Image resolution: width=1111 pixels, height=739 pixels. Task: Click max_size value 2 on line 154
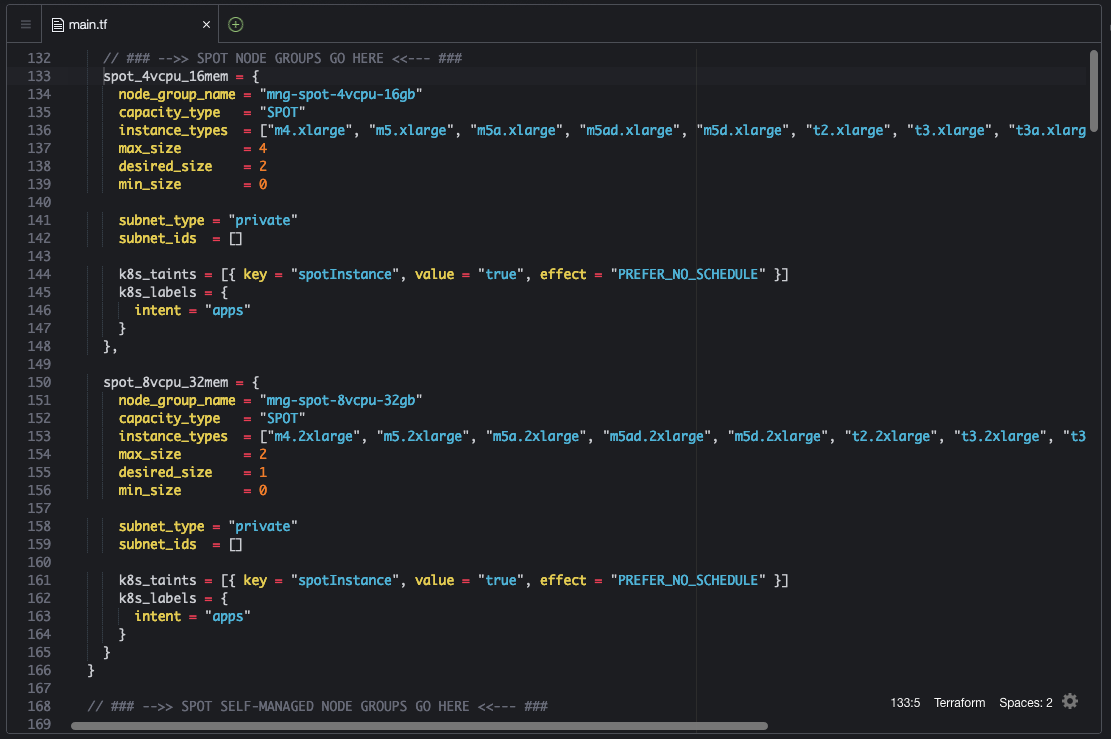(263, 454)
